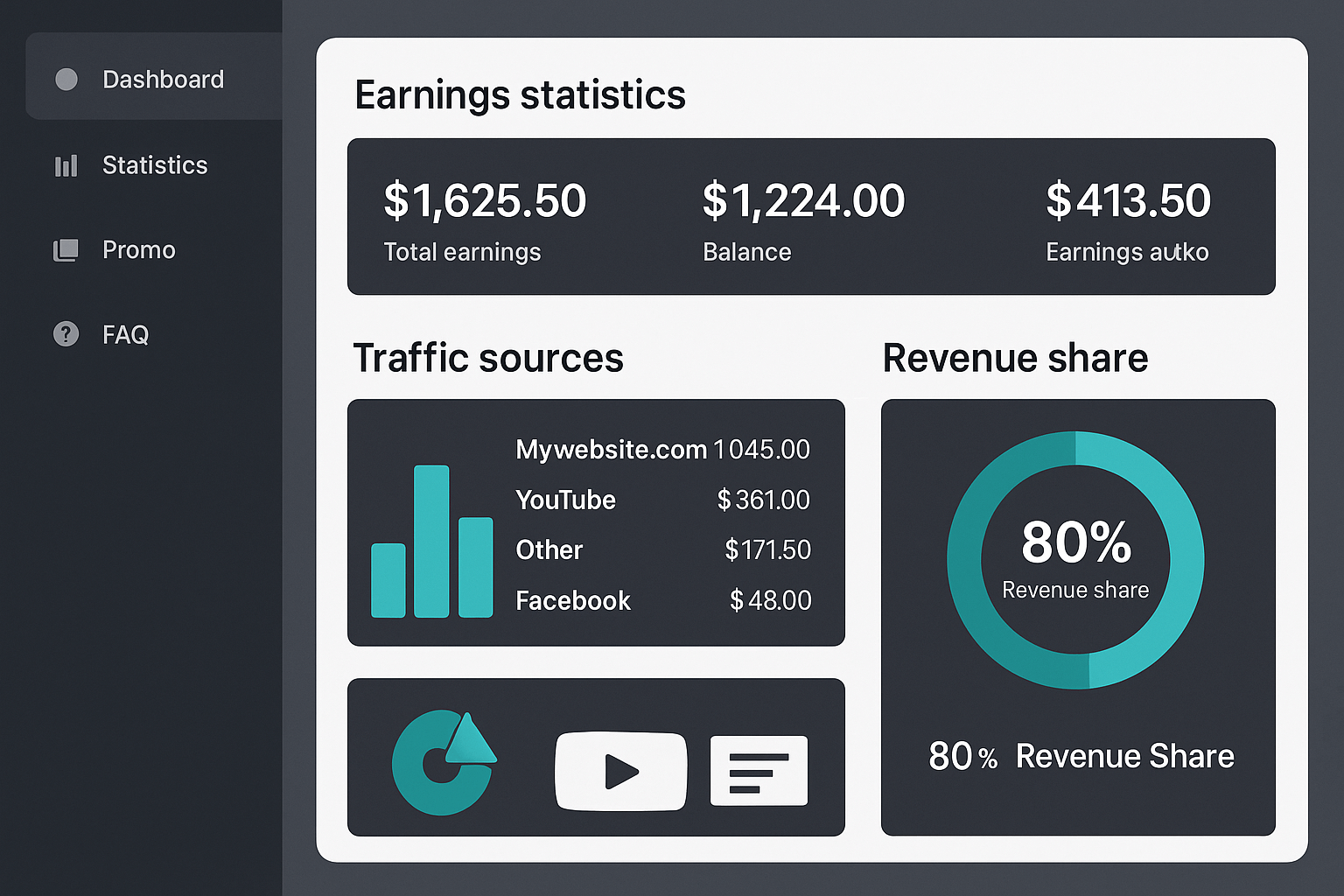Screen dimensions: 1344x896
Task: Select the Facebook traffic source row
Action: pyautogui.click(x=662, y=600)
